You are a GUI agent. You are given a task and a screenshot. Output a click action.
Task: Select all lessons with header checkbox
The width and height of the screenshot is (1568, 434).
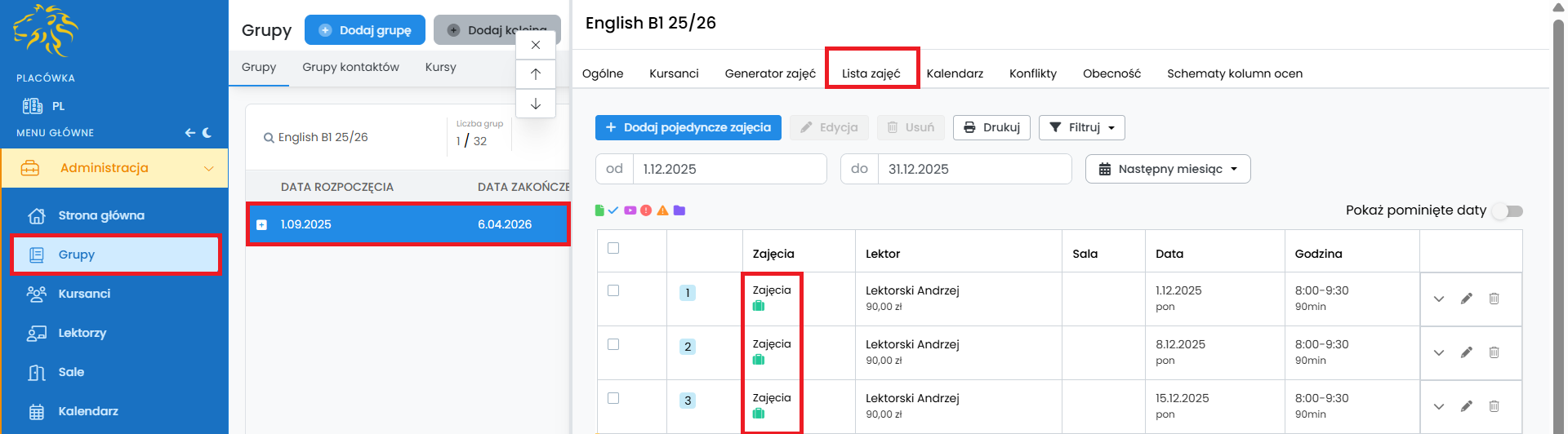pyautogui.click(x=613, y=248)
